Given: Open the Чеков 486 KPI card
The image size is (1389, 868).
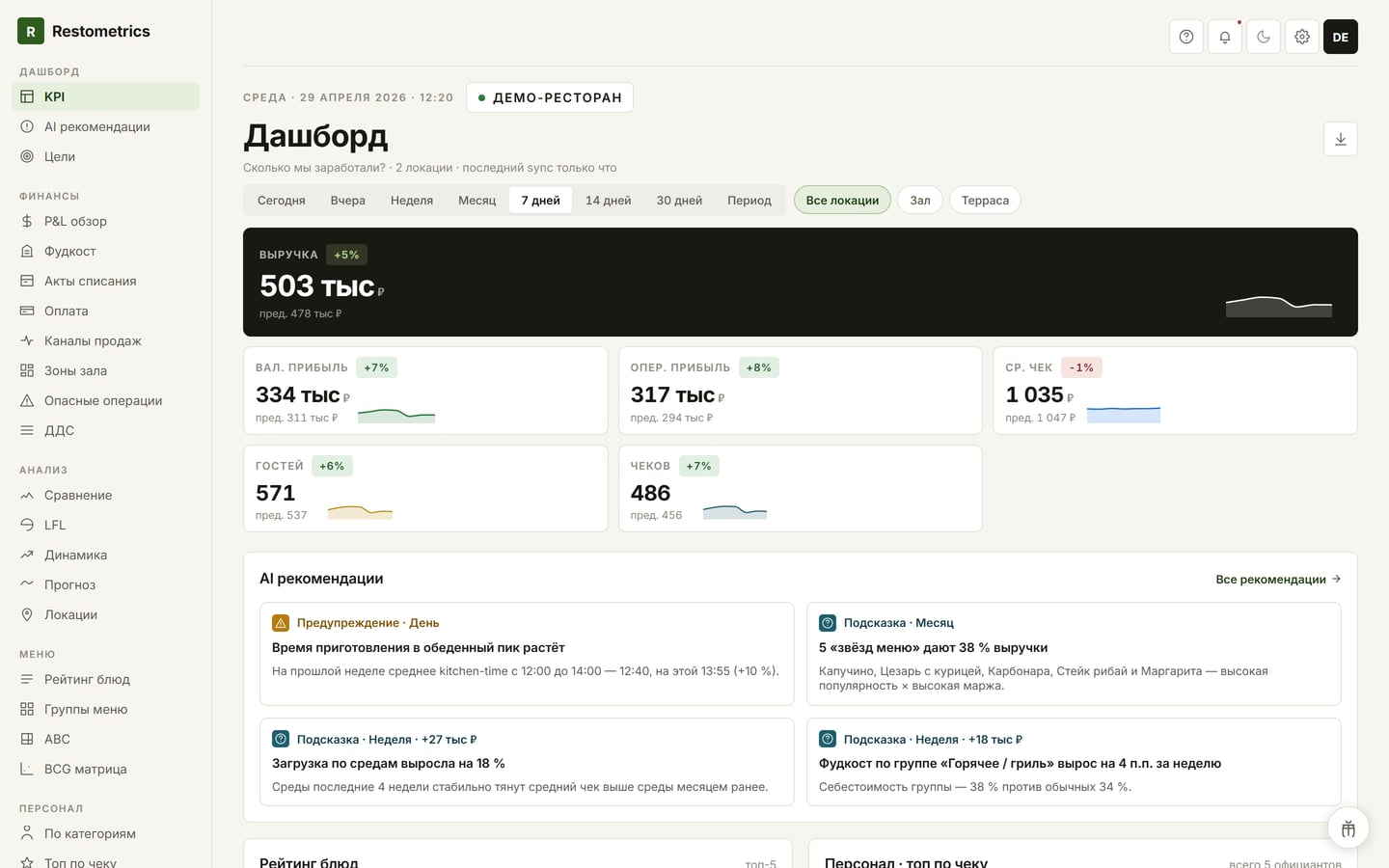Looking at the screenshot, I should 801,488.
